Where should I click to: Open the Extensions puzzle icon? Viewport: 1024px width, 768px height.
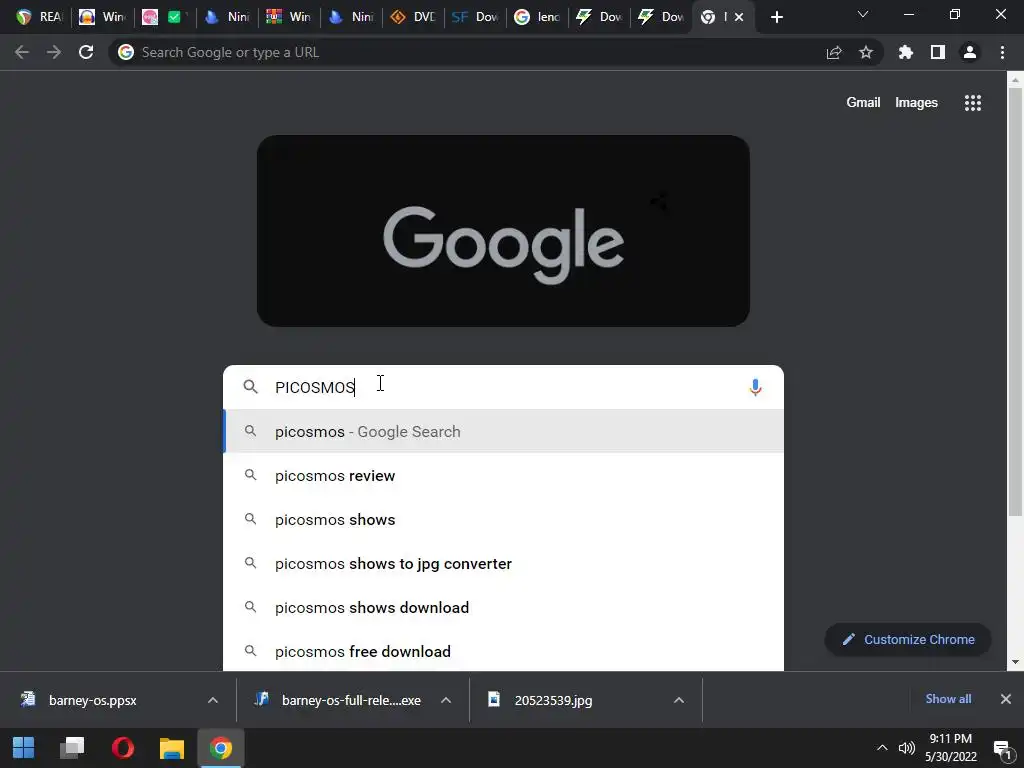906,52
